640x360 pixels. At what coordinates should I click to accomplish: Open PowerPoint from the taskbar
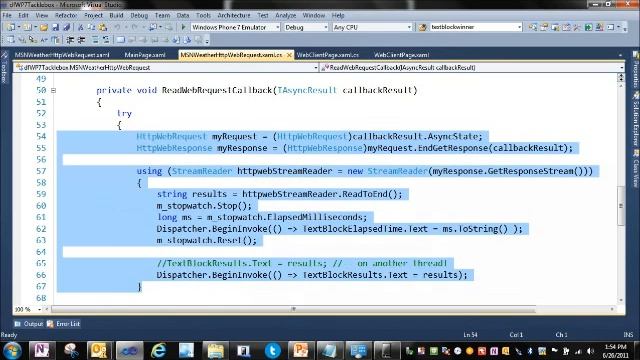pos(300,351)
